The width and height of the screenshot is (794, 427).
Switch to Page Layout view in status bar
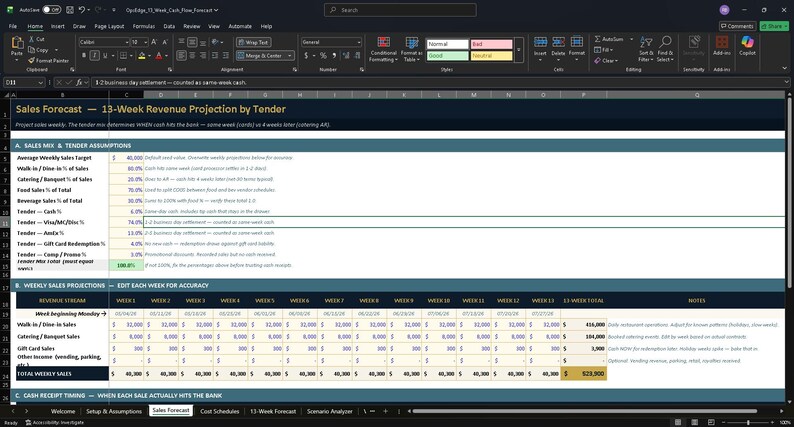695,422
